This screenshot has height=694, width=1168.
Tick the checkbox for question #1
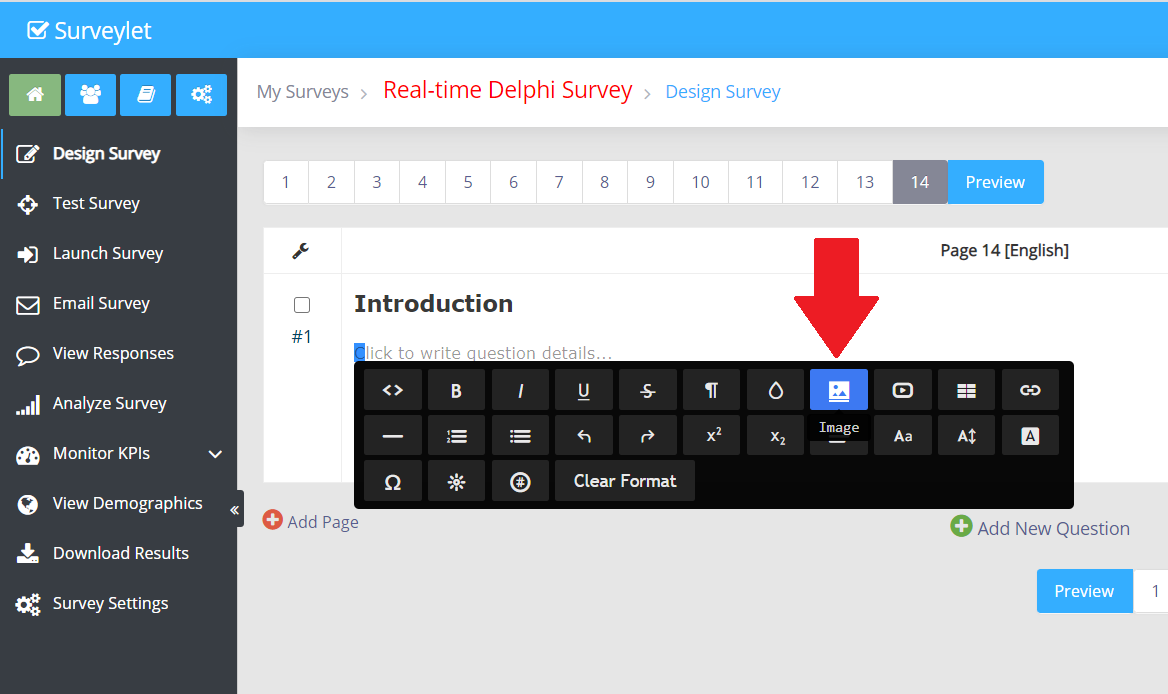tap(302, 305)
